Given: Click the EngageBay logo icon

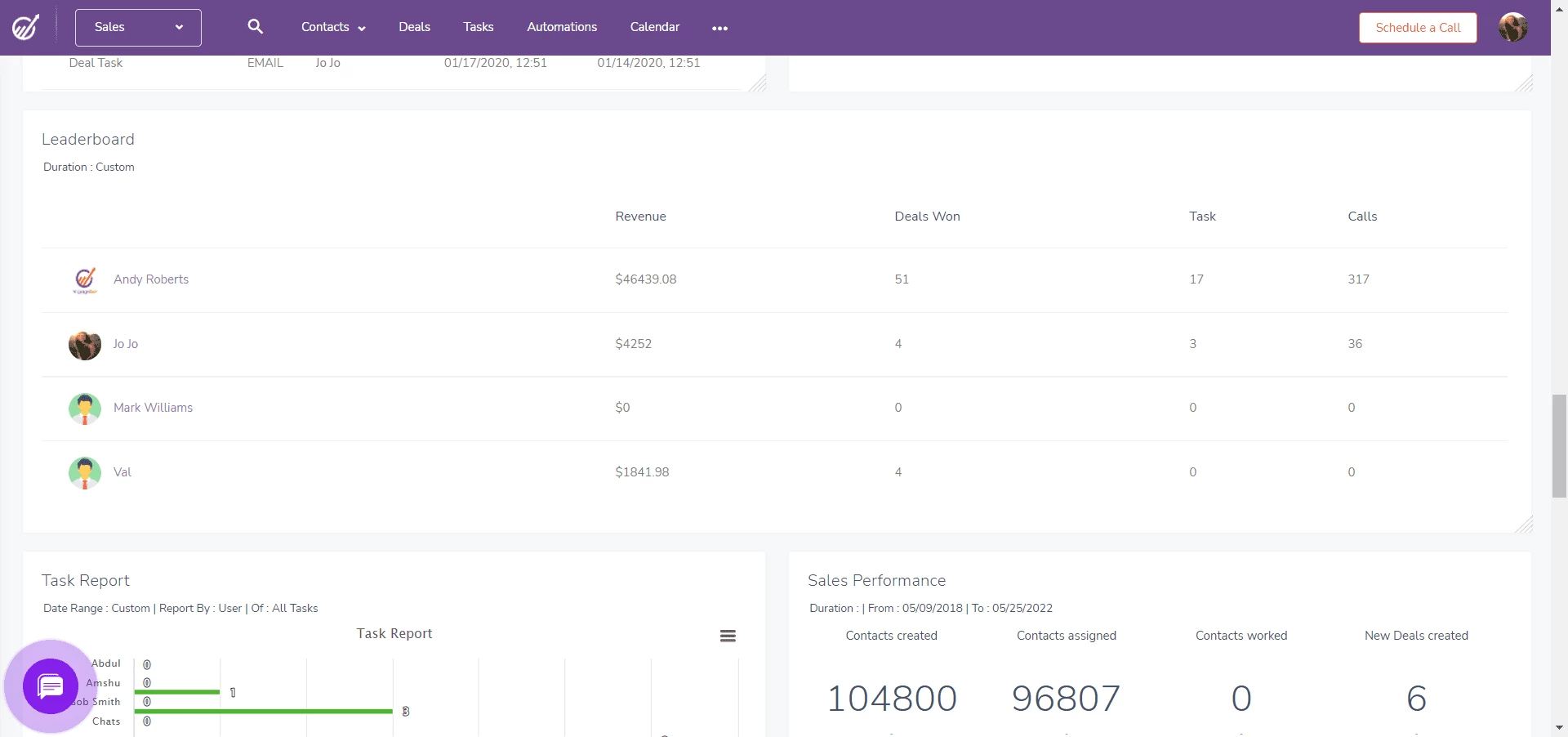Looking at the screenshot, I should click(25, 27).
